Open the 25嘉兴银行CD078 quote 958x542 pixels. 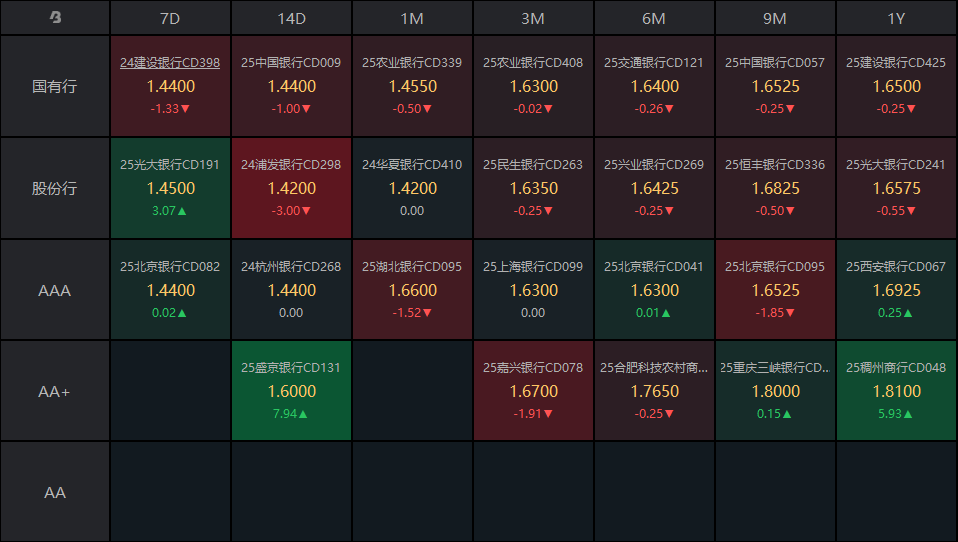533,391
